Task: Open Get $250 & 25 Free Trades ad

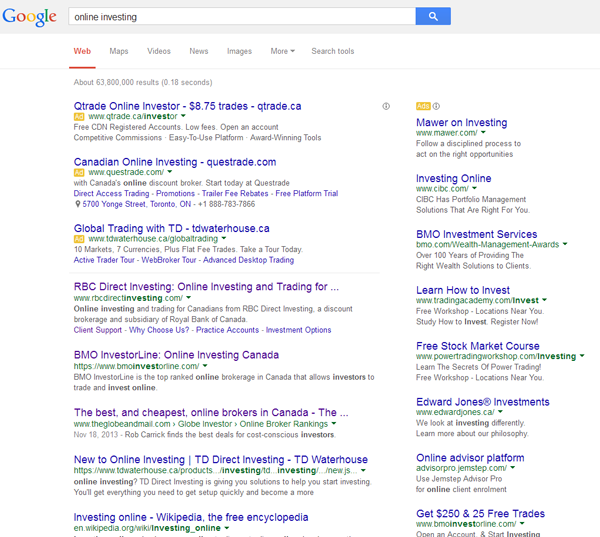Action: point(480,514)
